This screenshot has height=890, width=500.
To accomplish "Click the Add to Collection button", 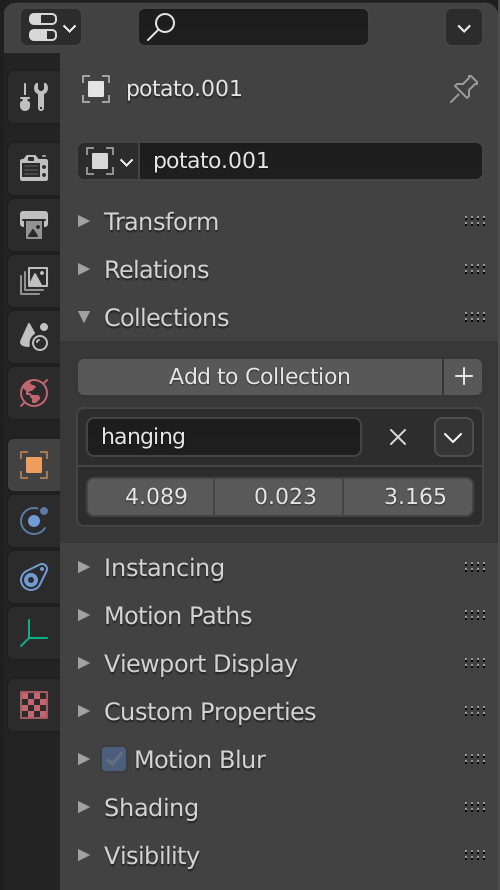I will coord(260,376).
